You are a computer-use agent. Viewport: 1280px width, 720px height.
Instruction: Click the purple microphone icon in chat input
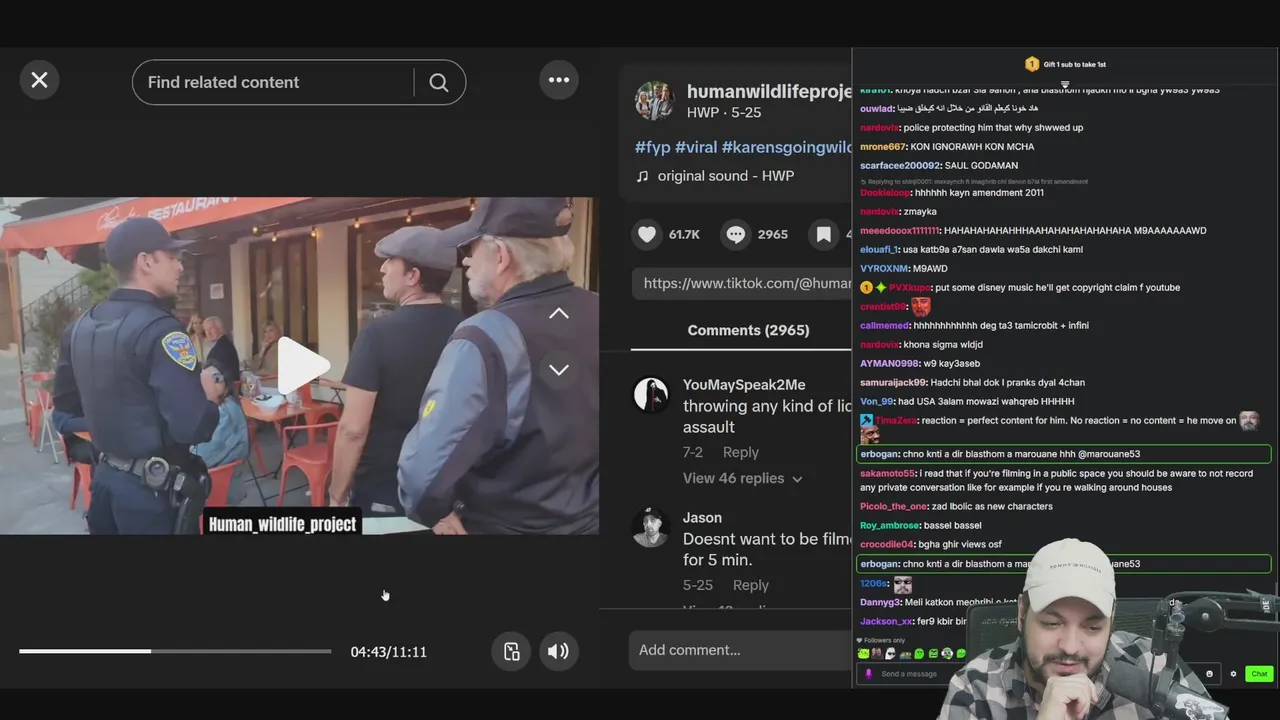coord(868,674)
